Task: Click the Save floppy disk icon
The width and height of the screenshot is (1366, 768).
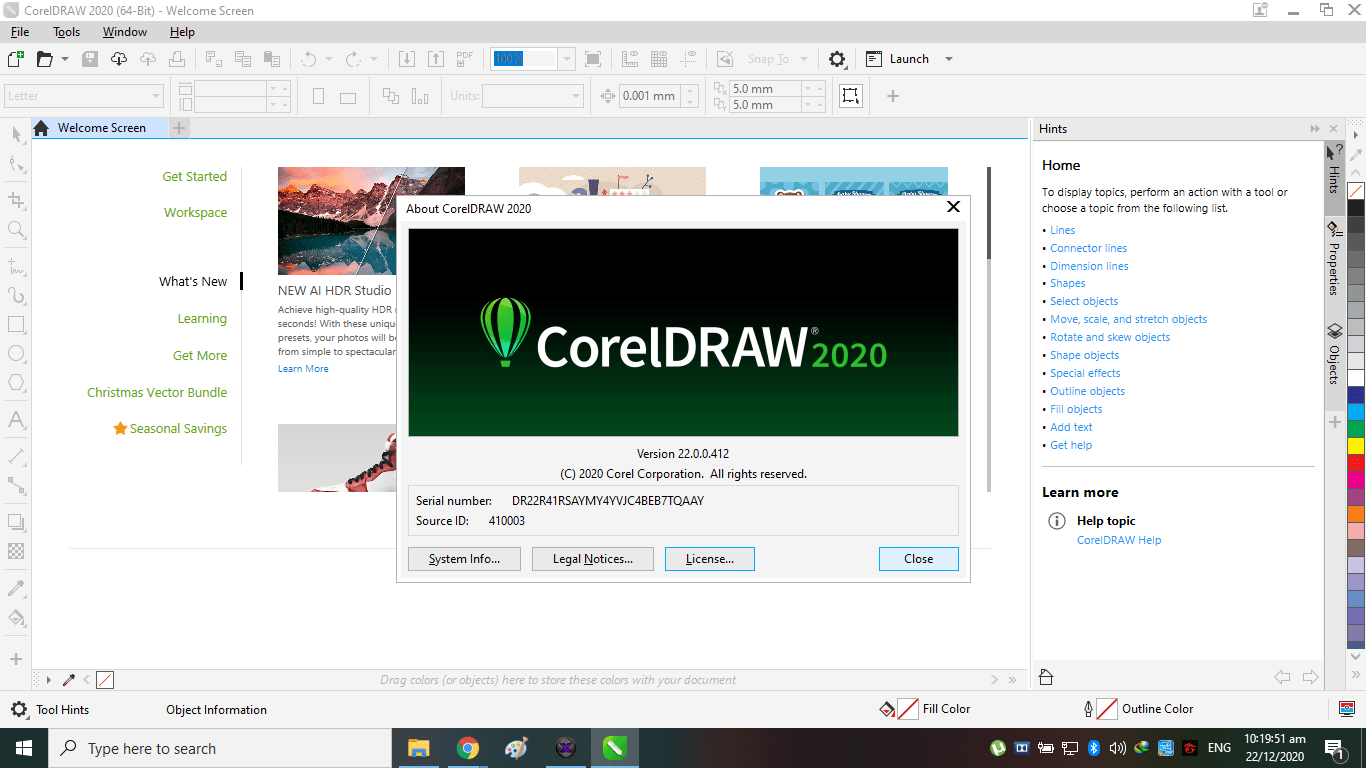Action: (x=90, y=59)
